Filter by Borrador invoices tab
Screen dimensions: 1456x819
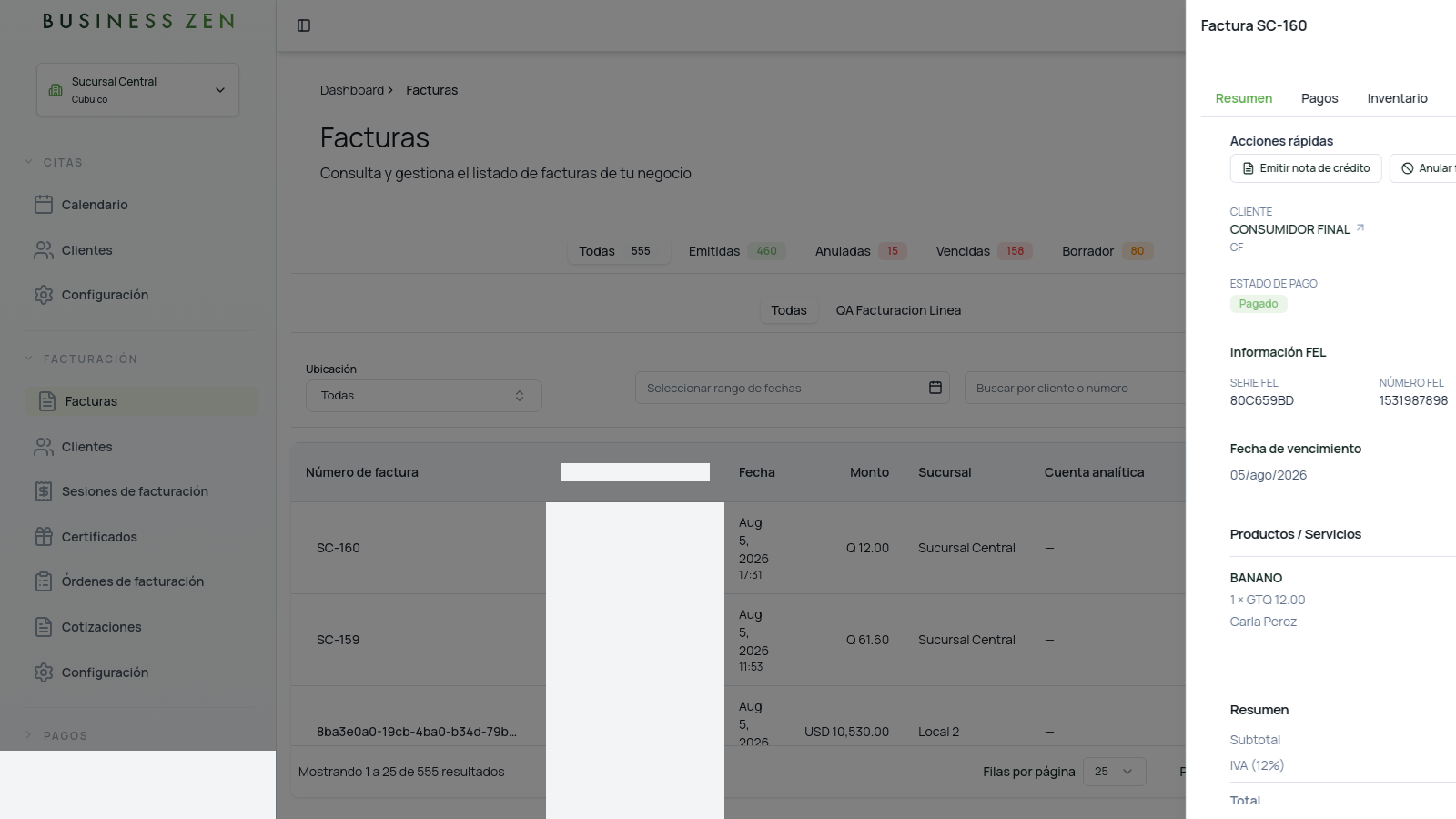click(1107, 251)
